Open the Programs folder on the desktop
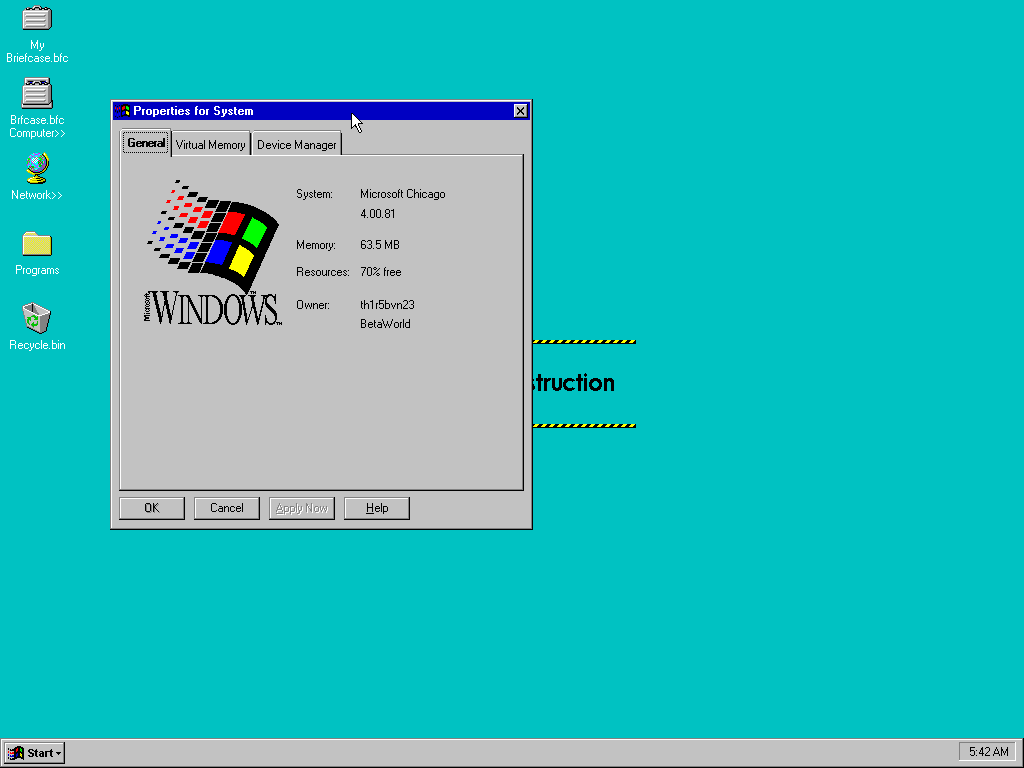This screenshot has width=1024, height=768. point(36,245)
